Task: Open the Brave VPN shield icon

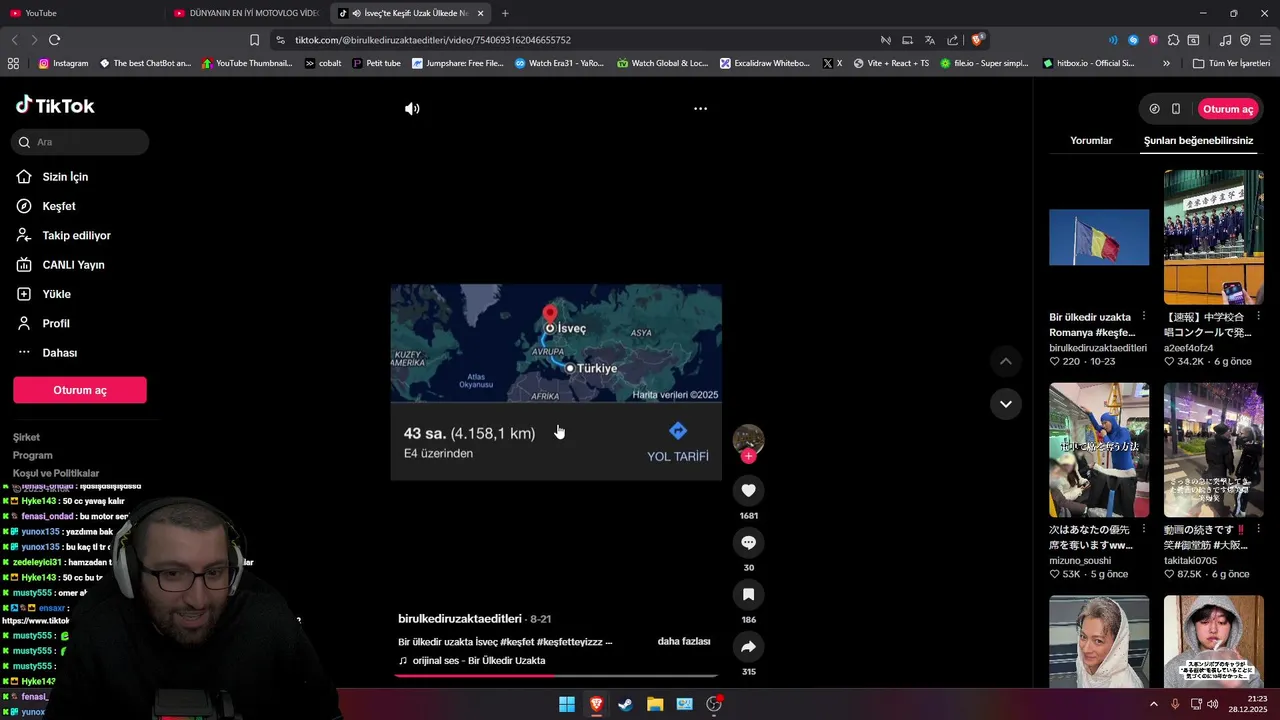Action: coord(1245,40)
